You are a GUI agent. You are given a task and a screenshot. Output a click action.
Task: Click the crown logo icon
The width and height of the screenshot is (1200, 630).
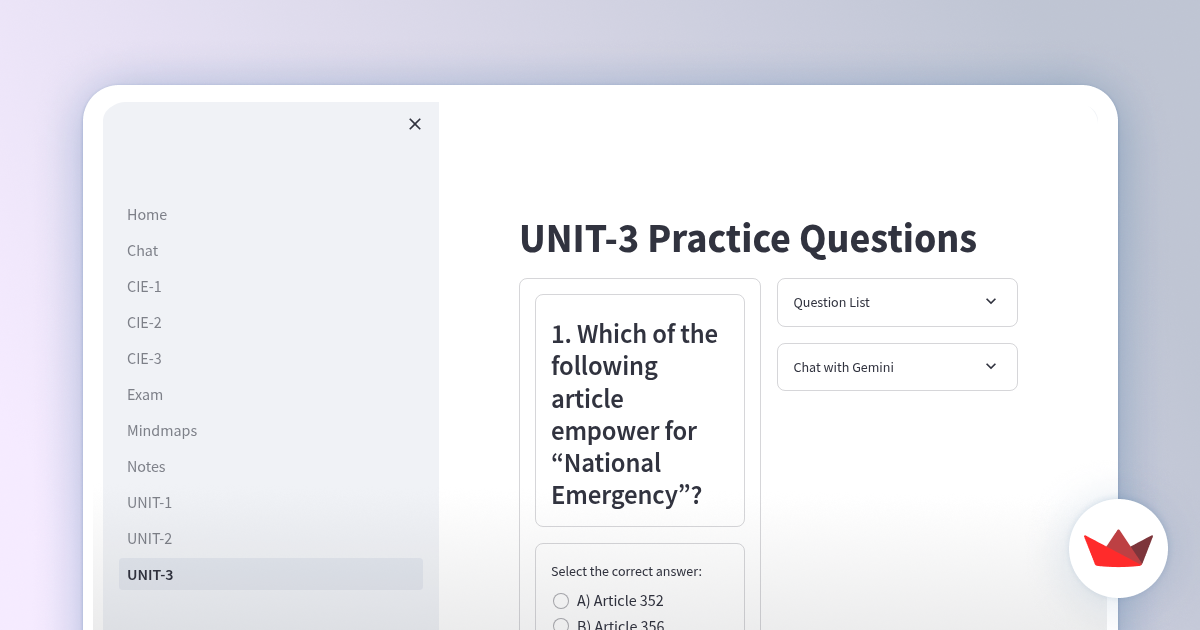coord(1118,548)
